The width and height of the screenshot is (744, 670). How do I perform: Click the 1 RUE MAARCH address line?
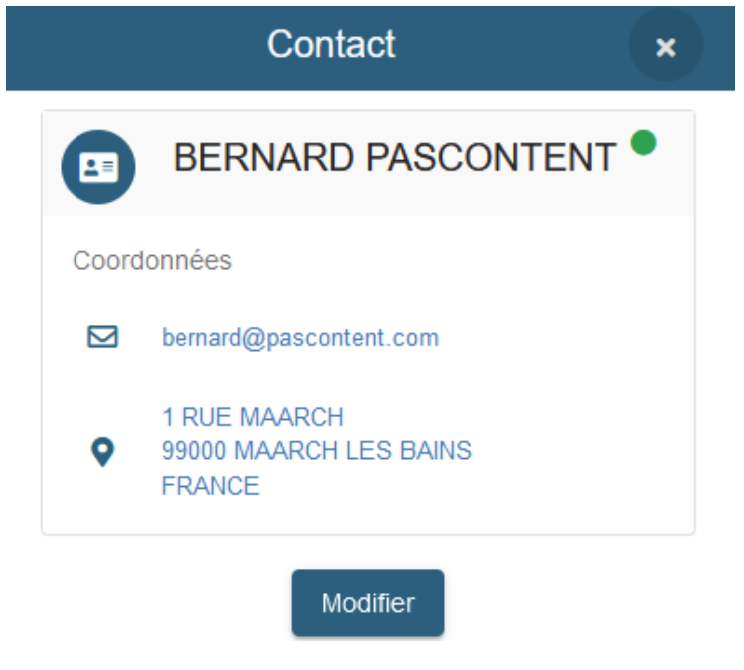[253, 417]
